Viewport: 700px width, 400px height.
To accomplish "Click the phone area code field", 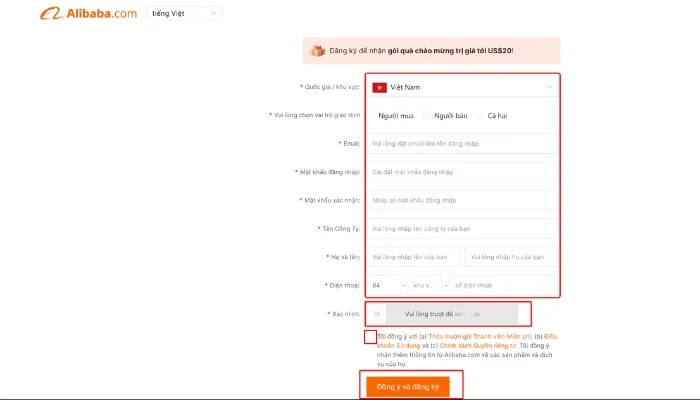I will tap(425, 285).
